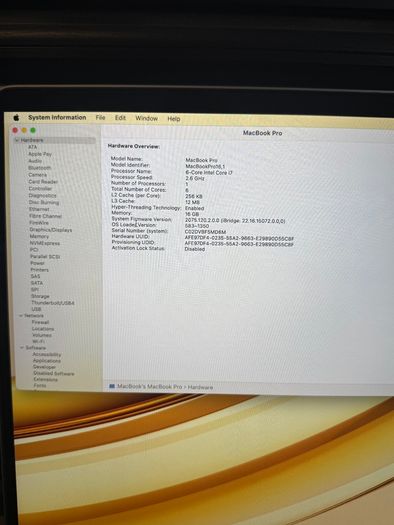Collapse the Hardware section in sidebar

pyautogui.click(x=17, y=140)
